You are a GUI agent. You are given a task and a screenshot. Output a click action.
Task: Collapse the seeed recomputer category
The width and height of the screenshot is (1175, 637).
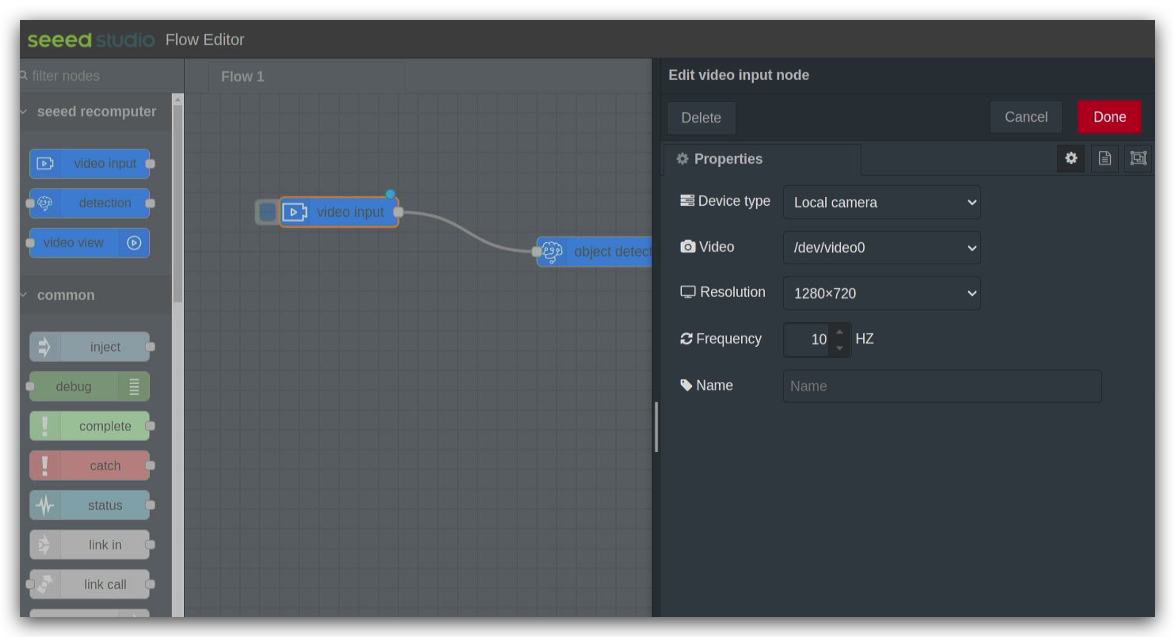[x=97, y=112]
